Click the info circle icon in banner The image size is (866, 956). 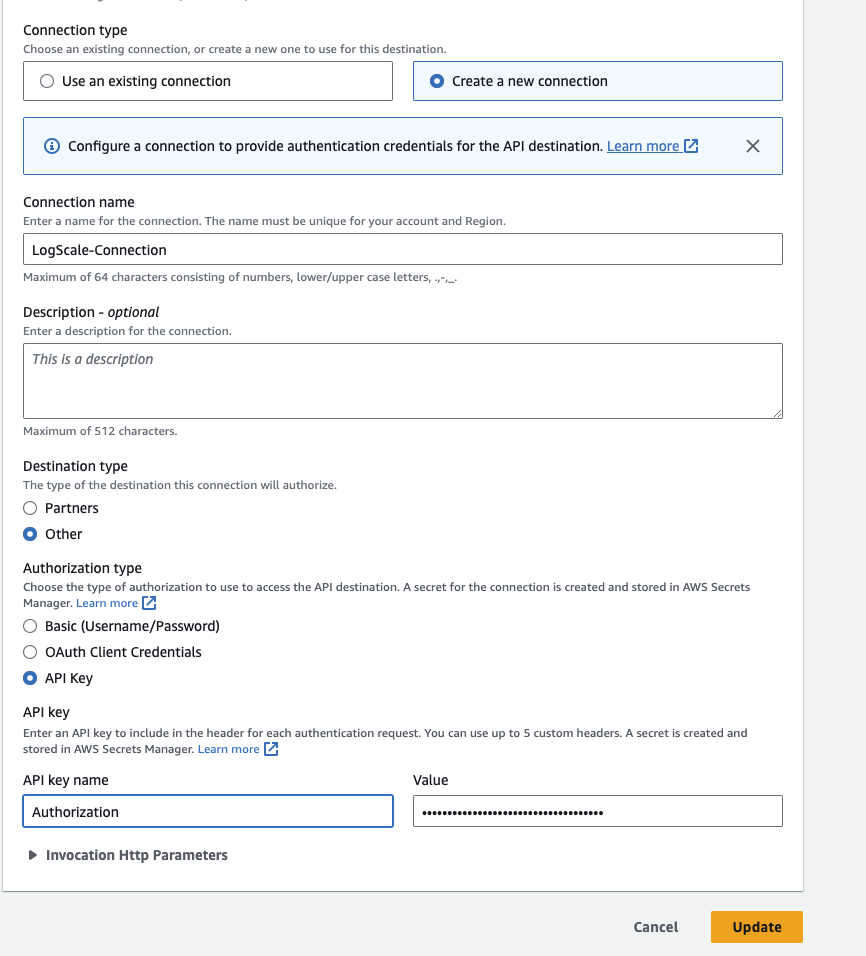click(x=52, y=146)
